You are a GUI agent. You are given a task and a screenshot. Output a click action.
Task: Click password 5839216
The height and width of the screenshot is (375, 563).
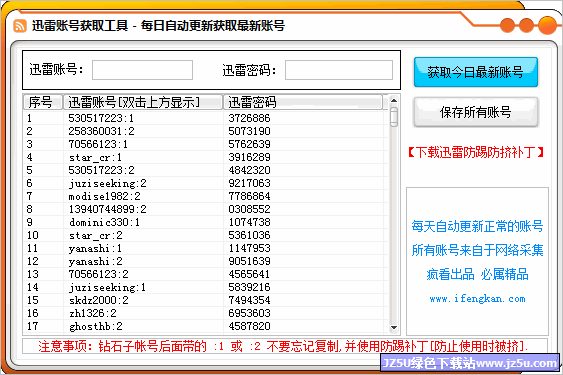(x=249, y=287)
